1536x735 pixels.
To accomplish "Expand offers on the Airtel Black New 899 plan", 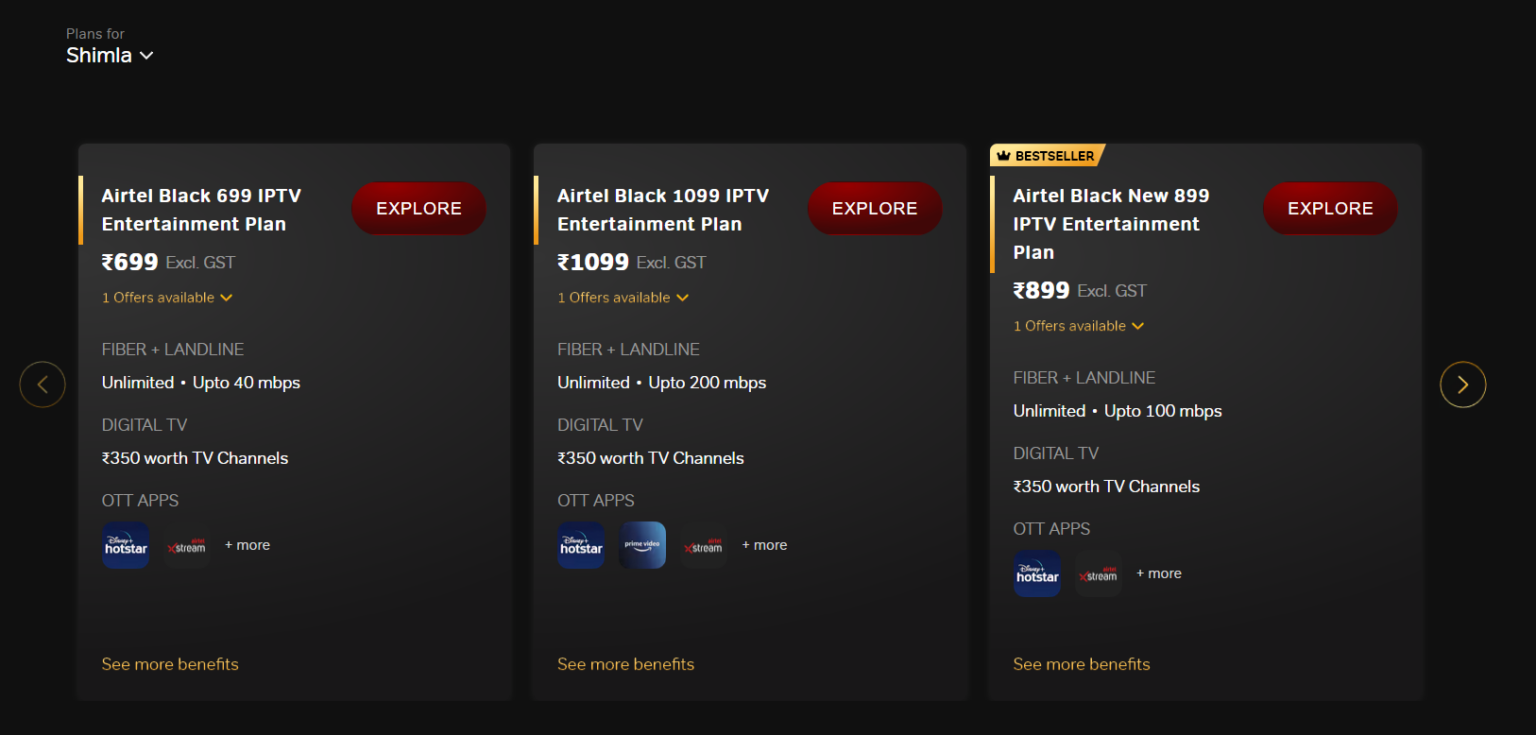I will pos(1079,325).
